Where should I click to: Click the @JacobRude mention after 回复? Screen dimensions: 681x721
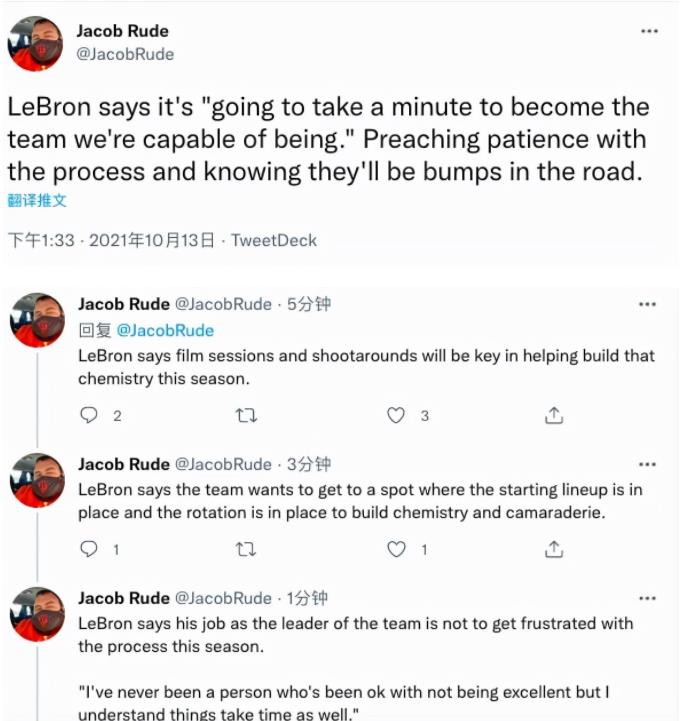pos(165,330)
